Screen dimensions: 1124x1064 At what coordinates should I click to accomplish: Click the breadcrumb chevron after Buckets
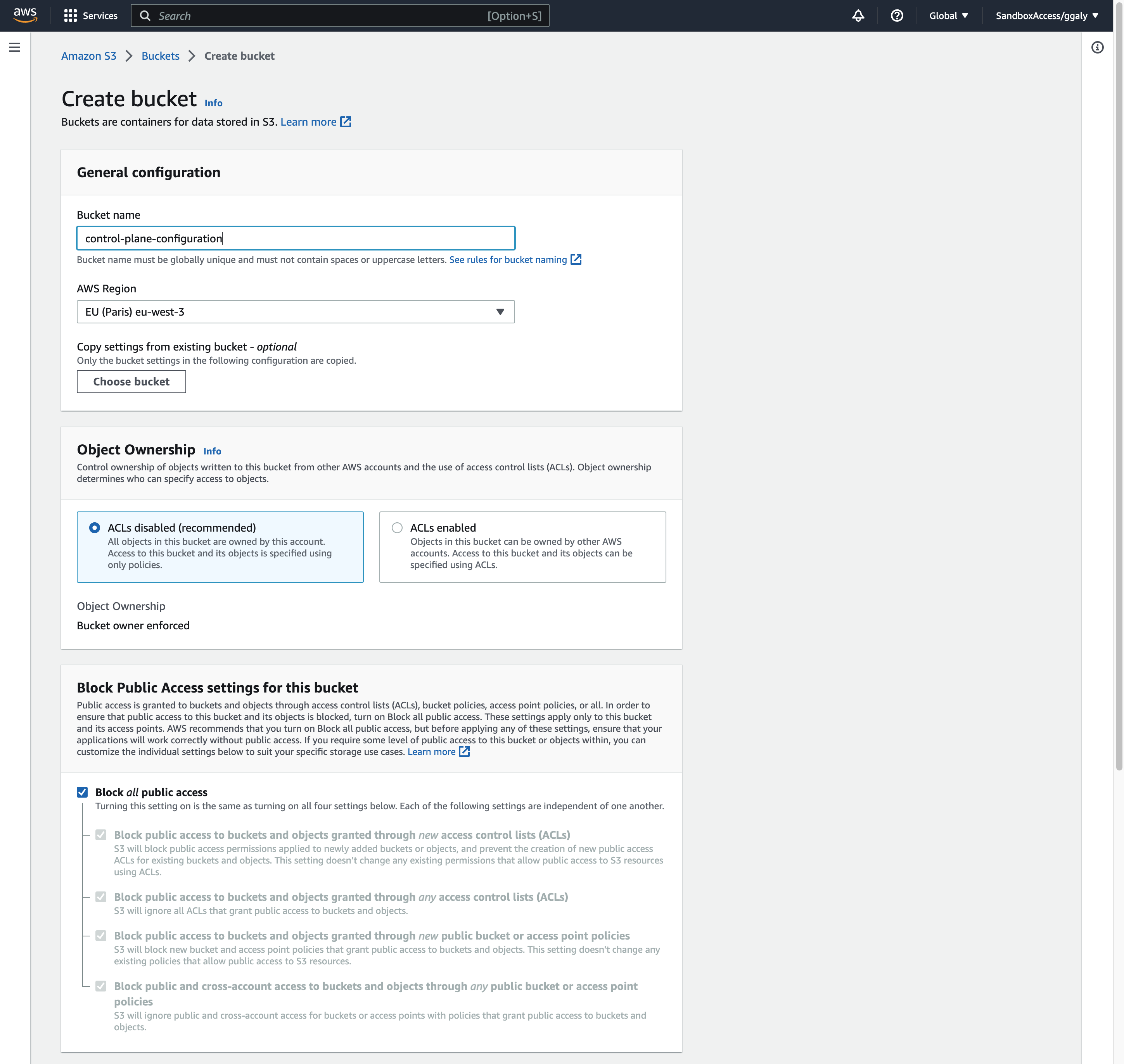192,56
